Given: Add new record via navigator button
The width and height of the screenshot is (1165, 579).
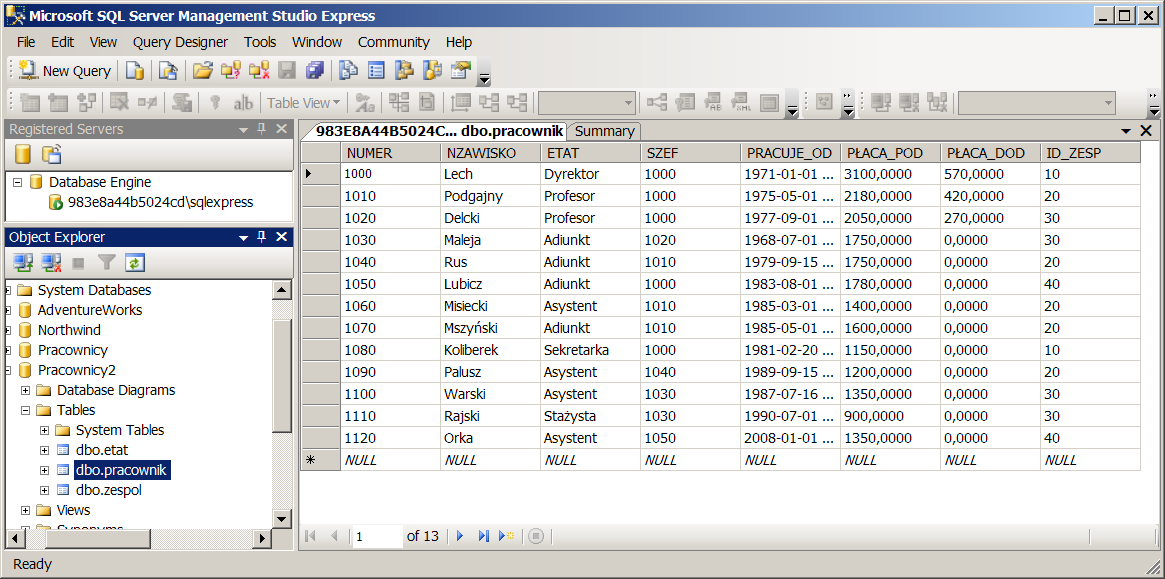Looking at the screenshot, I should (x=507, y=535).
